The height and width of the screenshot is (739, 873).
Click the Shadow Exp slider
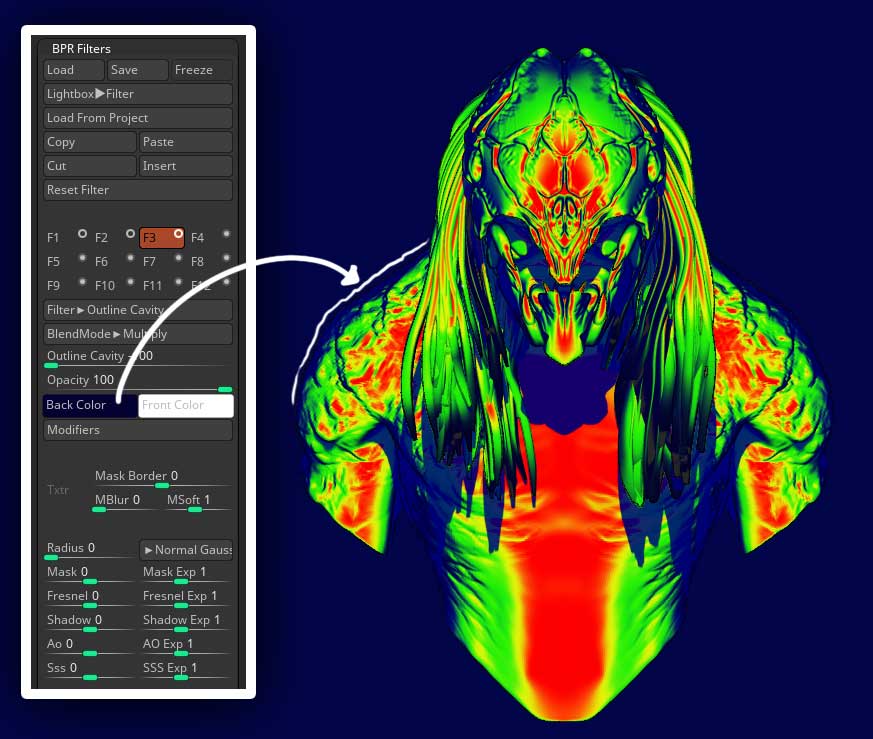(x=186, y=621)
